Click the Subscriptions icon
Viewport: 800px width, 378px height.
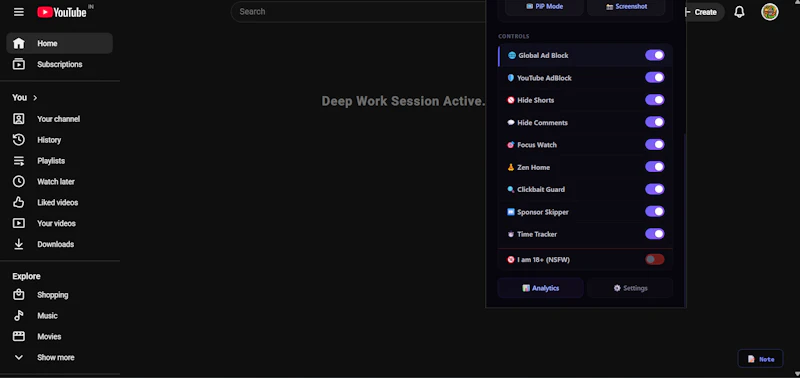coord(19,64)
